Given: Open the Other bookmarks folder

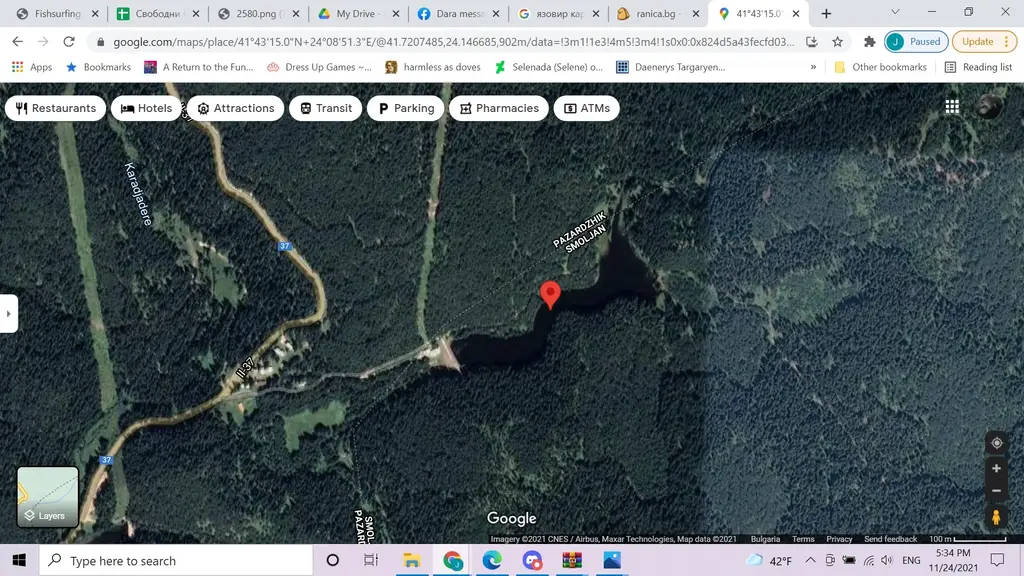Looking at the screenshot, I should [x=881, y=67].
